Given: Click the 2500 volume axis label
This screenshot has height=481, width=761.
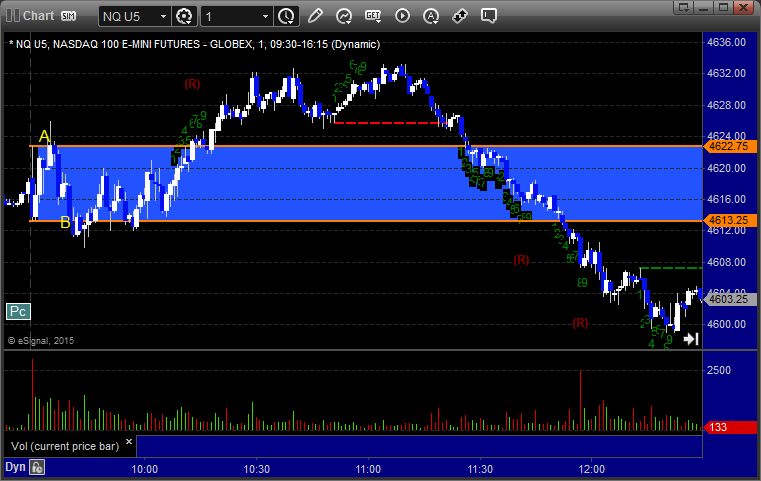Looking at the screenshot, I should 719,370.
